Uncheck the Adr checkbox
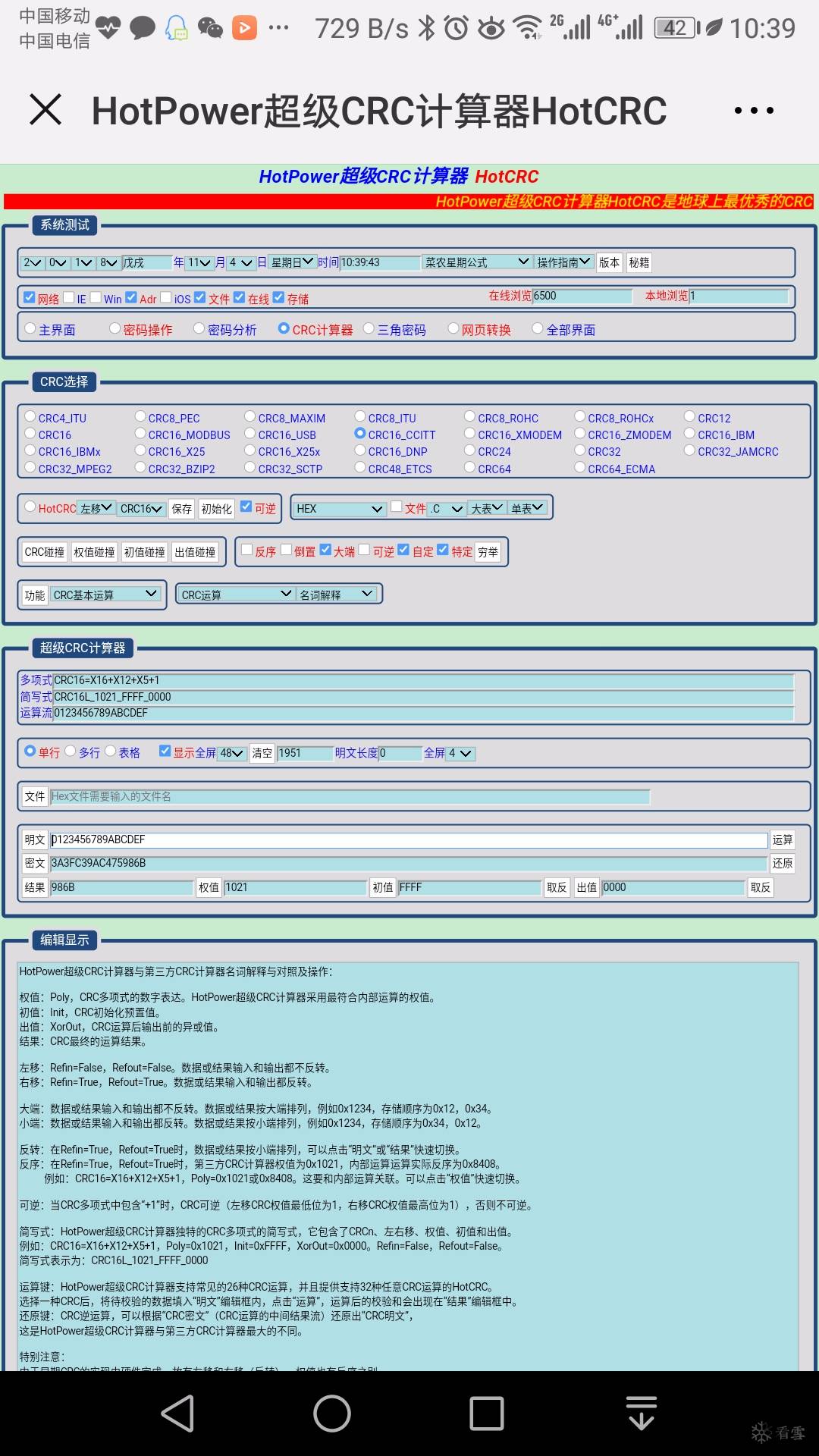819x1456 pixels. click(131, 297)
